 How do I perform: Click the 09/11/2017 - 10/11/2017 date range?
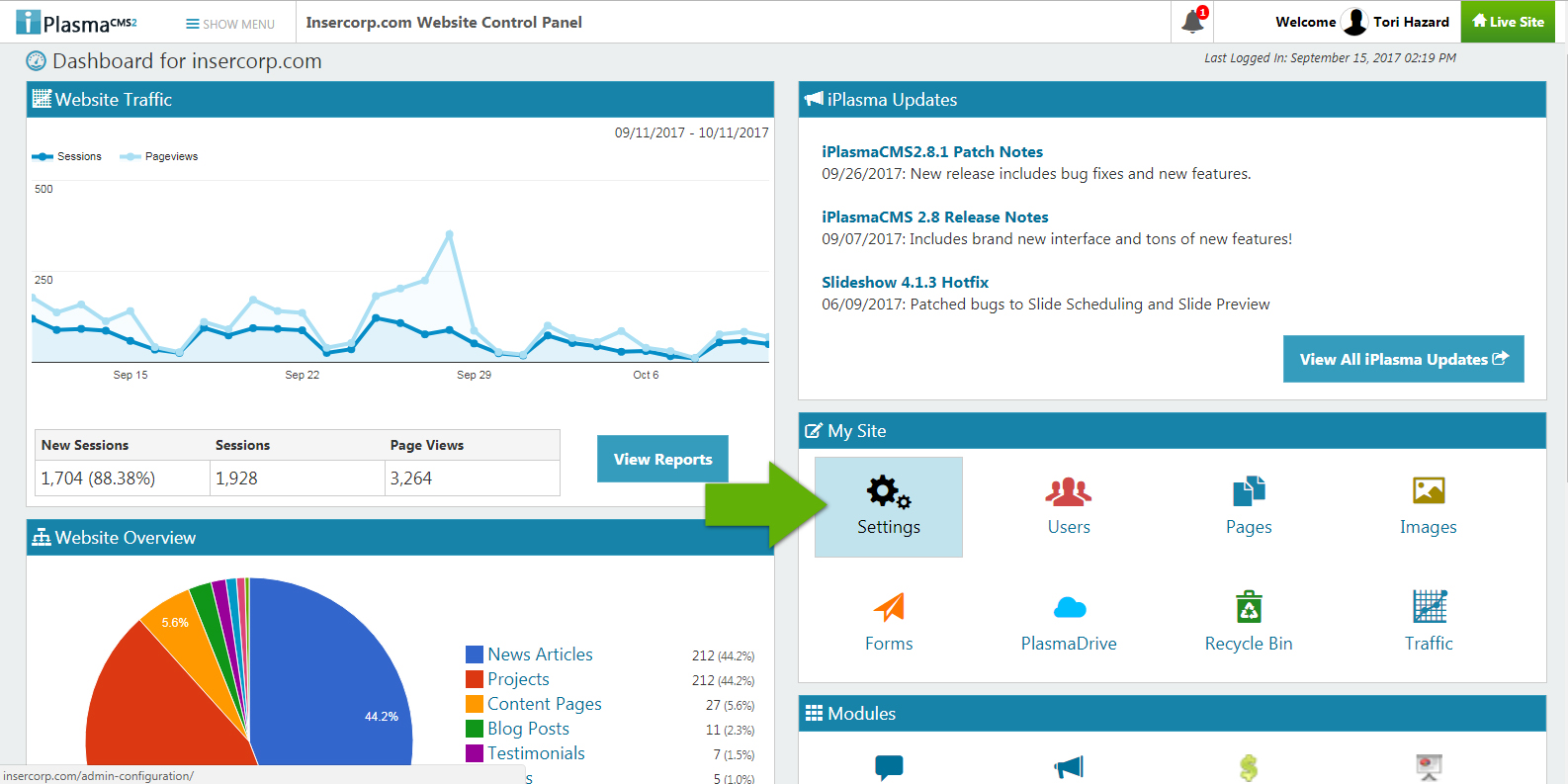[x=691, y=132]
